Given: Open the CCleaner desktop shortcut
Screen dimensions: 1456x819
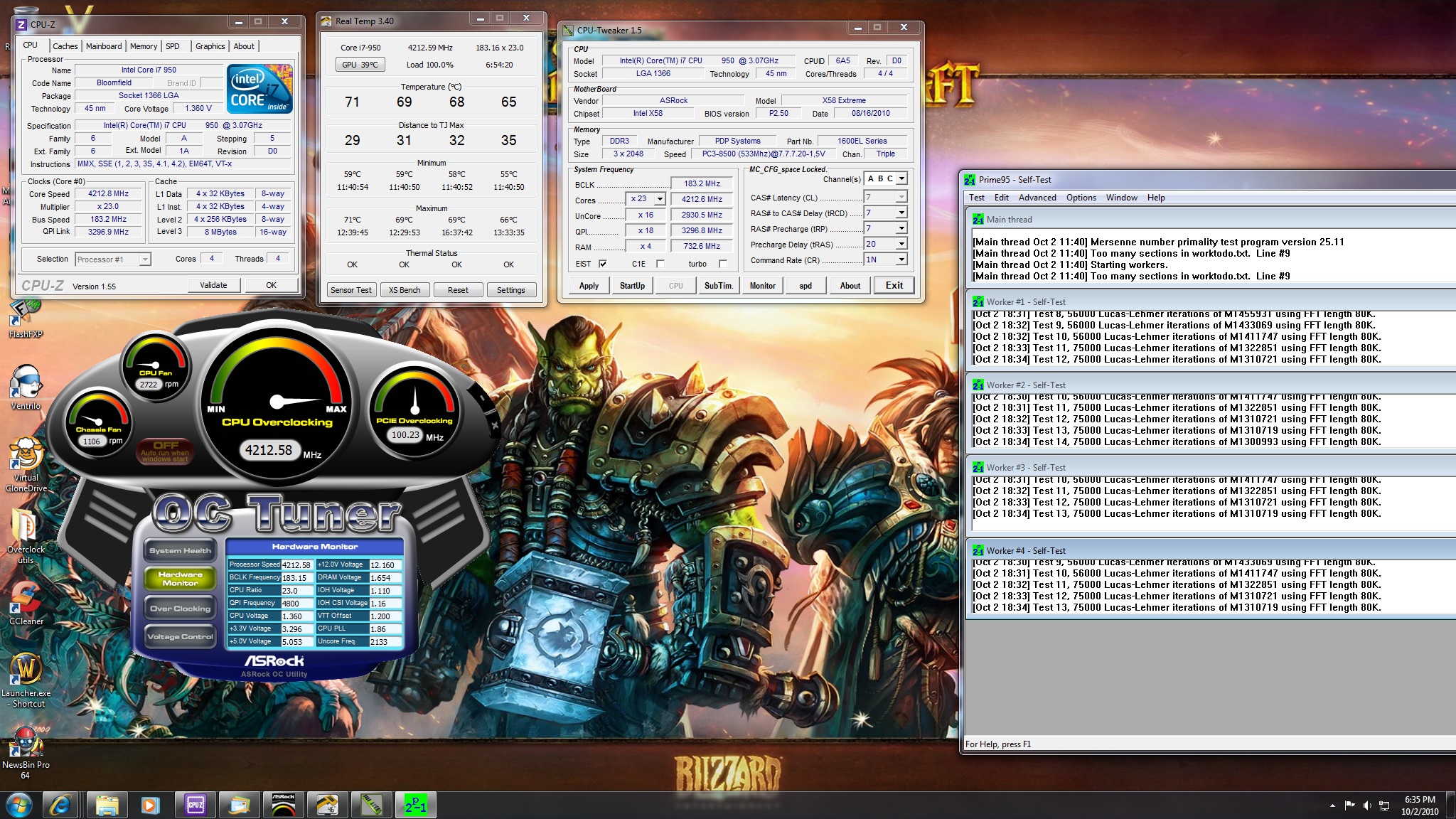Looking at the screenshot, I should [x=26, y=603].
